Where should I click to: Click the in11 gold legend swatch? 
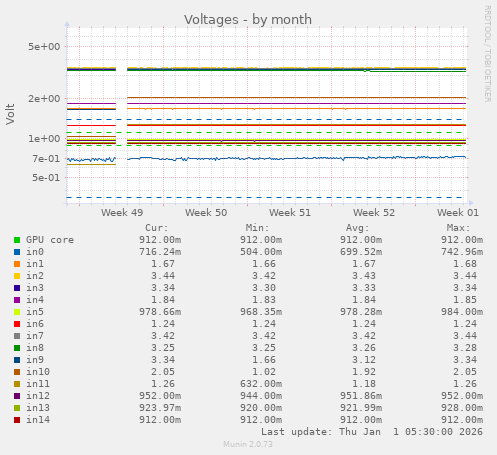17,384
